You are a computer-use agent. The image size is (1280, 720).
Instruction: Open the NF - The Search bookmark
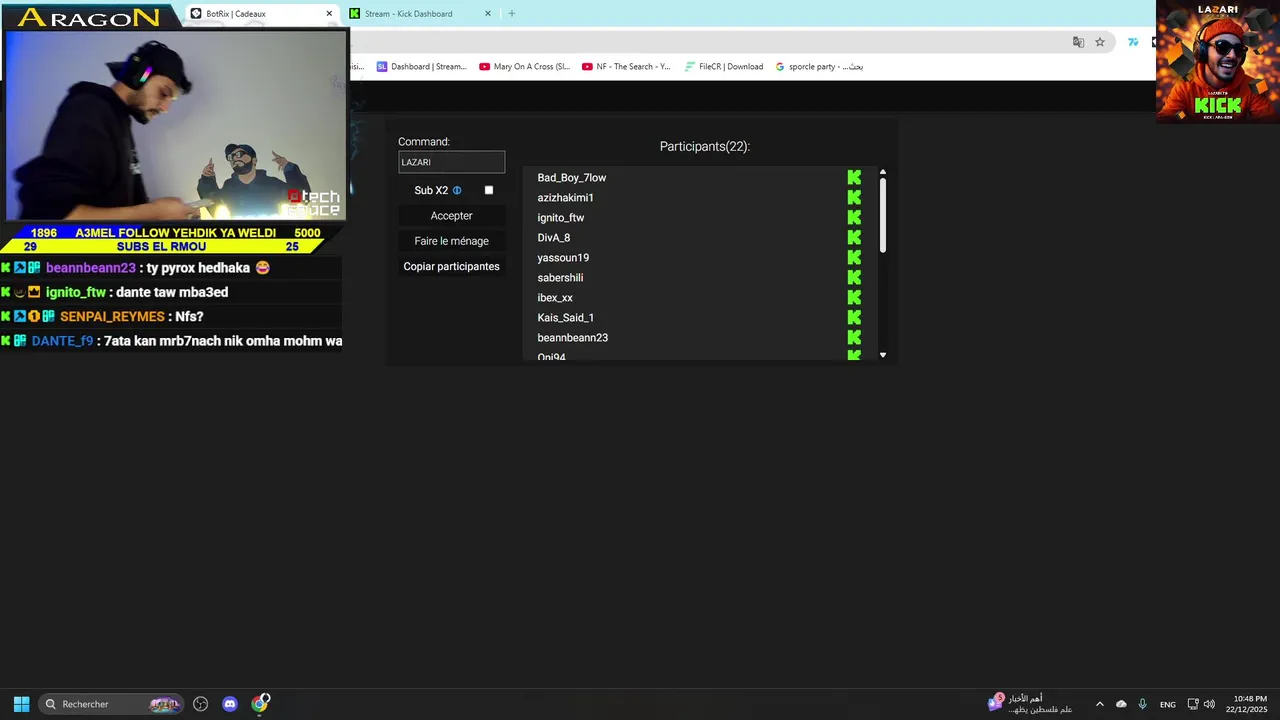[x=627, y=67]
